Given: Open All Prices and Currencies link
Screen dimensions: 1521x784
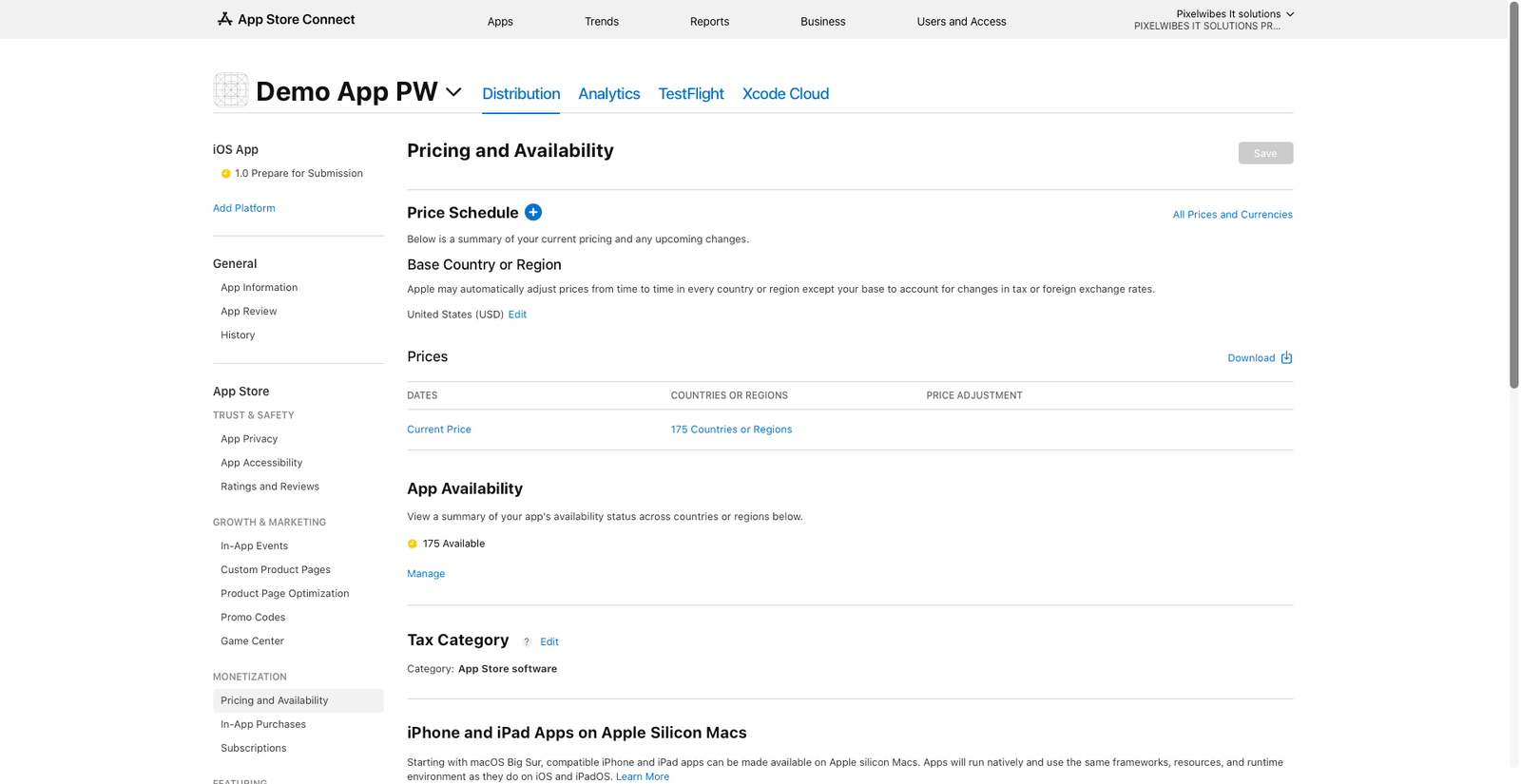Looking at the screenshot, I should pyautogui.click(x=1232, y=214).
